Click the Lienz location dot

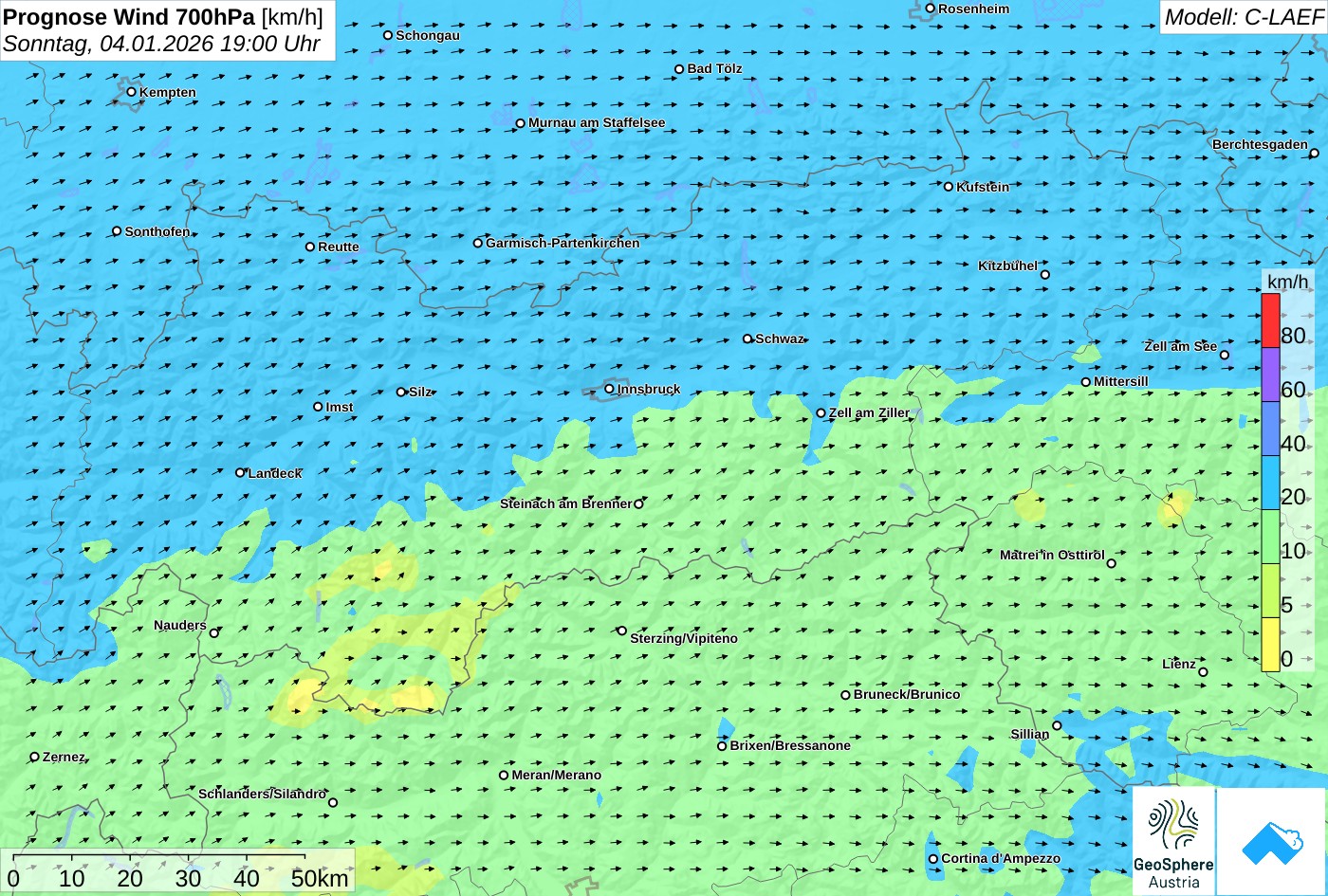1203,672
